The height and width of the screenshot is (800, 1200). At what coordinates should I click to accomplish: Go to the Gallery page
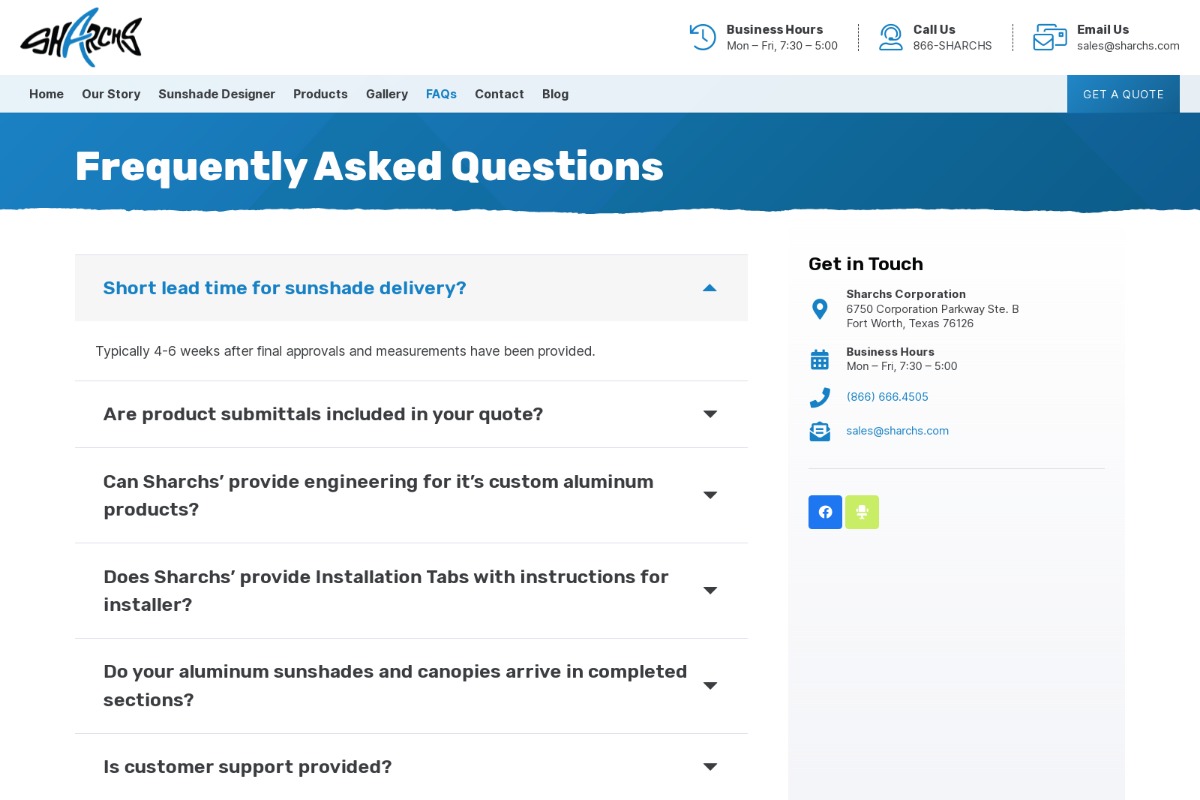pyautogui.click(x=387, y=94)
